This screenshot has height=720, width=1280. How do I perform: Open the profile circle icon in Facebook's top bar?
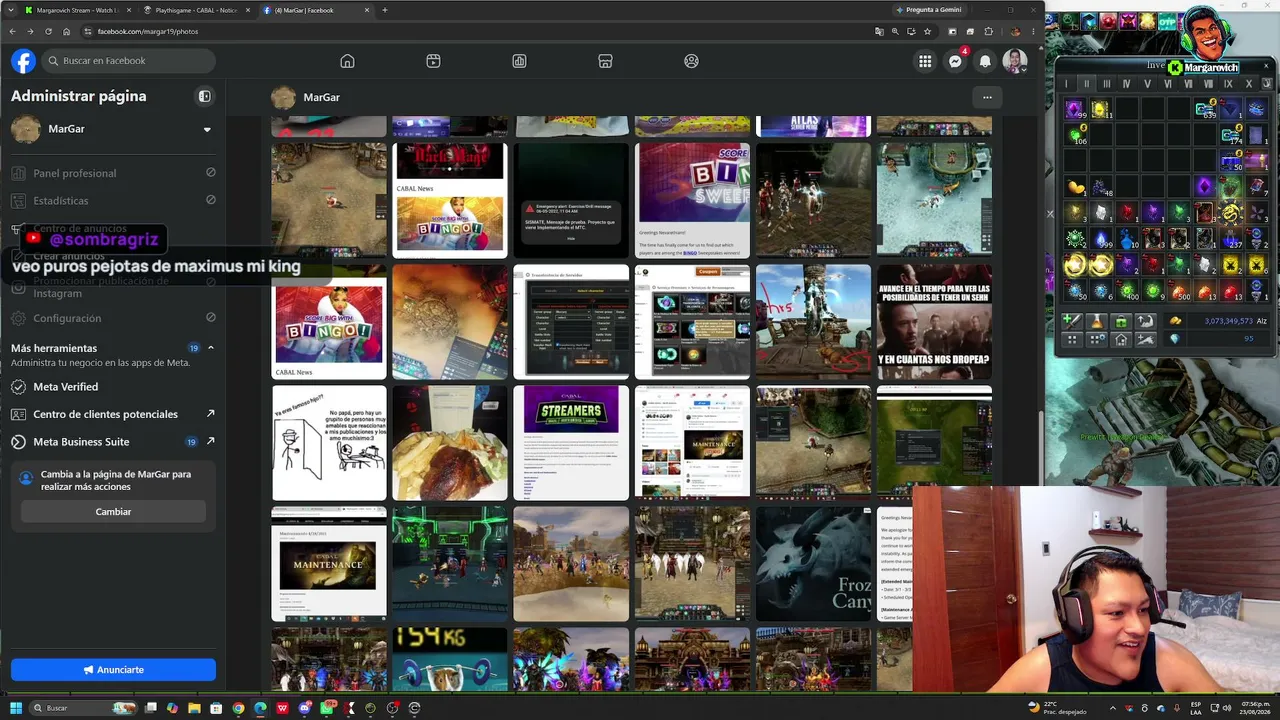(691, 61)
